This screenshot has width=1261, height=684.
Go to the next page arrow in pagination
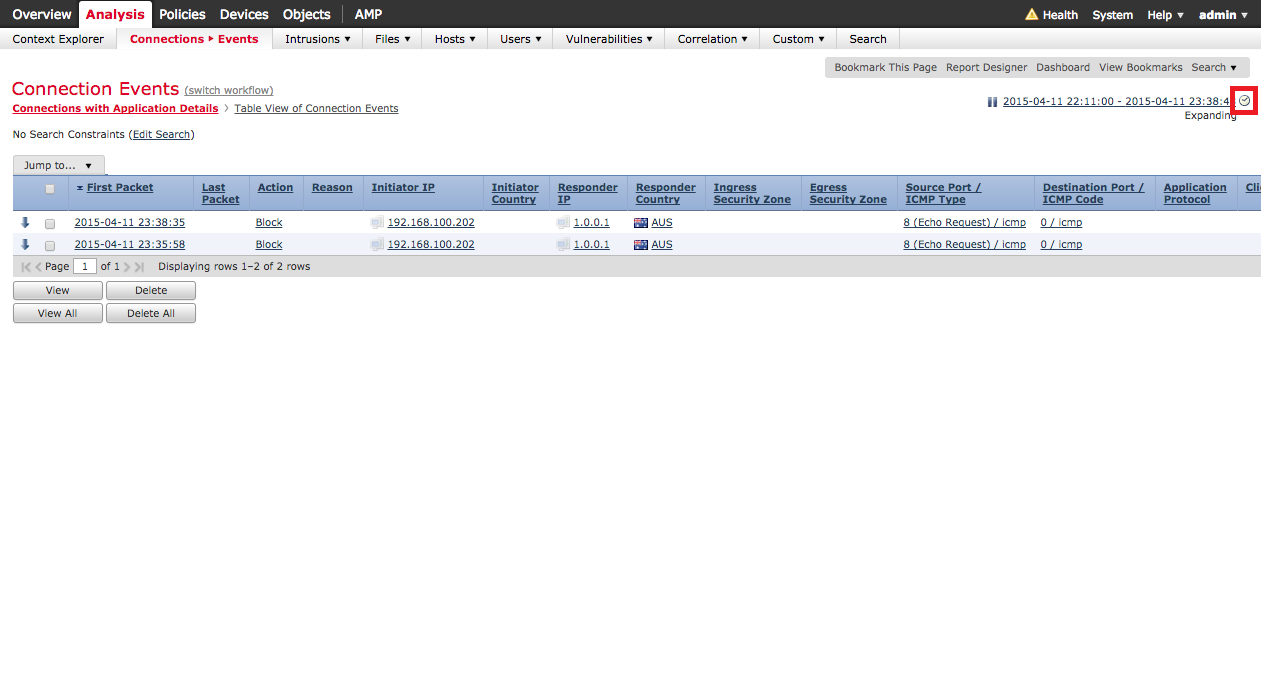(x=127, y=267)
